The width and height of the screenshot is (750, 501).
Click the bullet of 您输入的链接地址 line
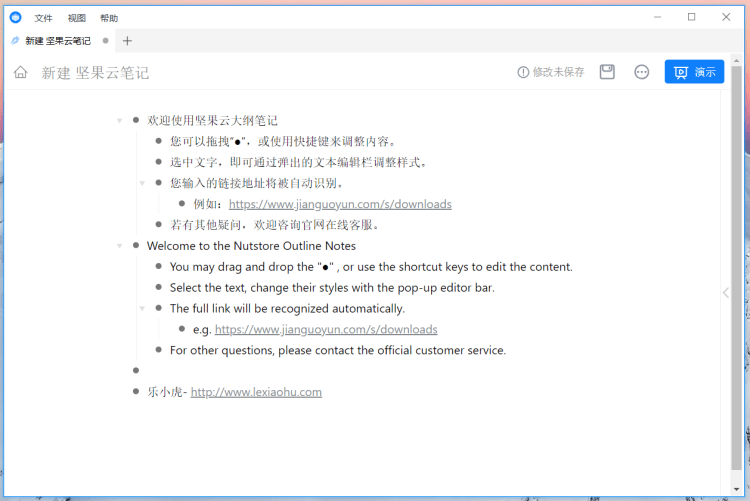(159, 182)
